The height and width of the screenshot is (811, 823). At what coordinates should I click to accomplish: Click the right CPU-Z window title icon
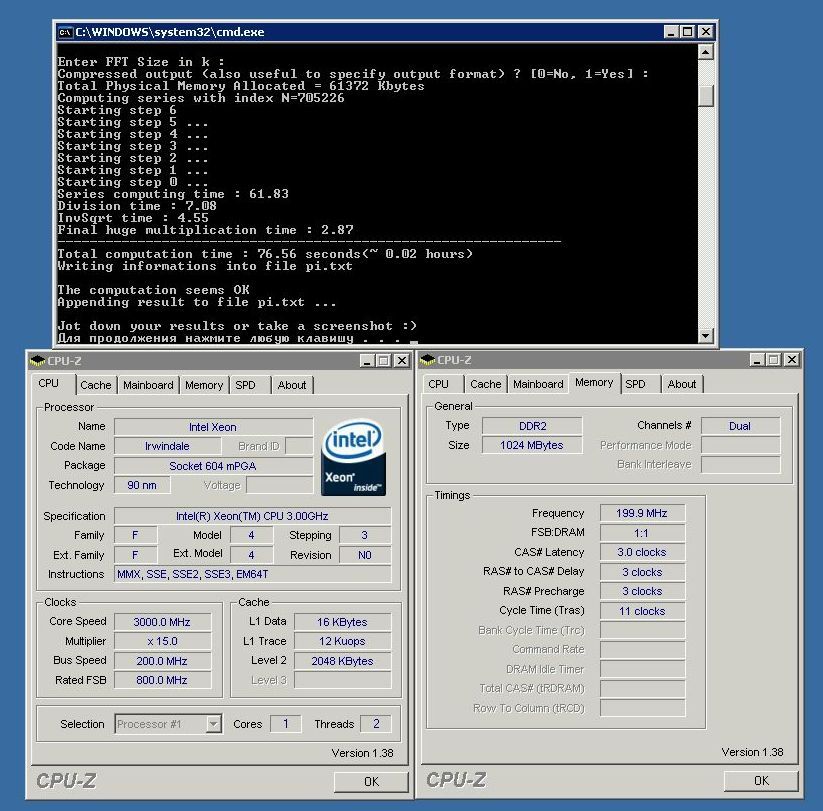428,360
